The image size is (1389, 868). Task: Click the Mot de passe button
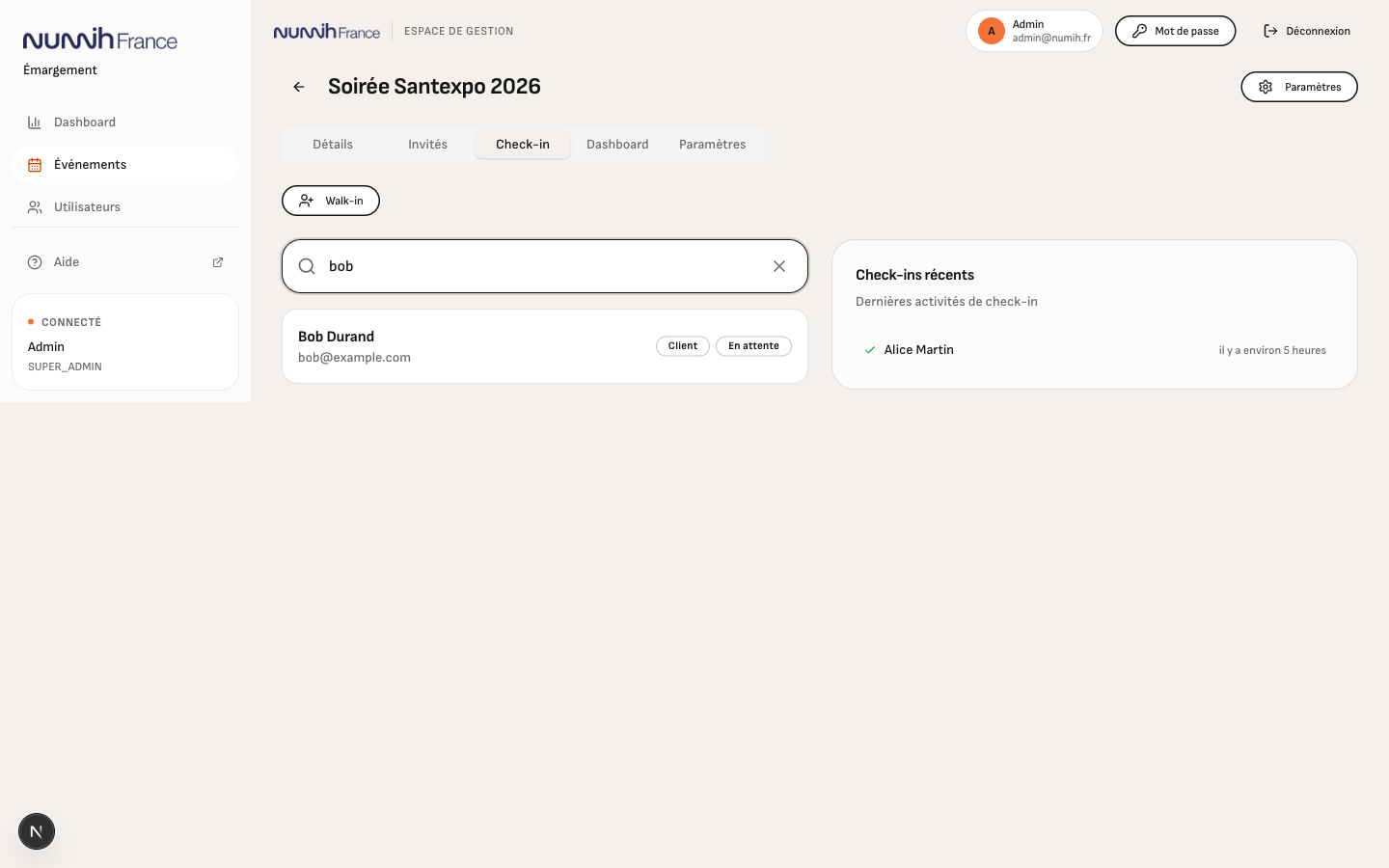coord(1175,31)
